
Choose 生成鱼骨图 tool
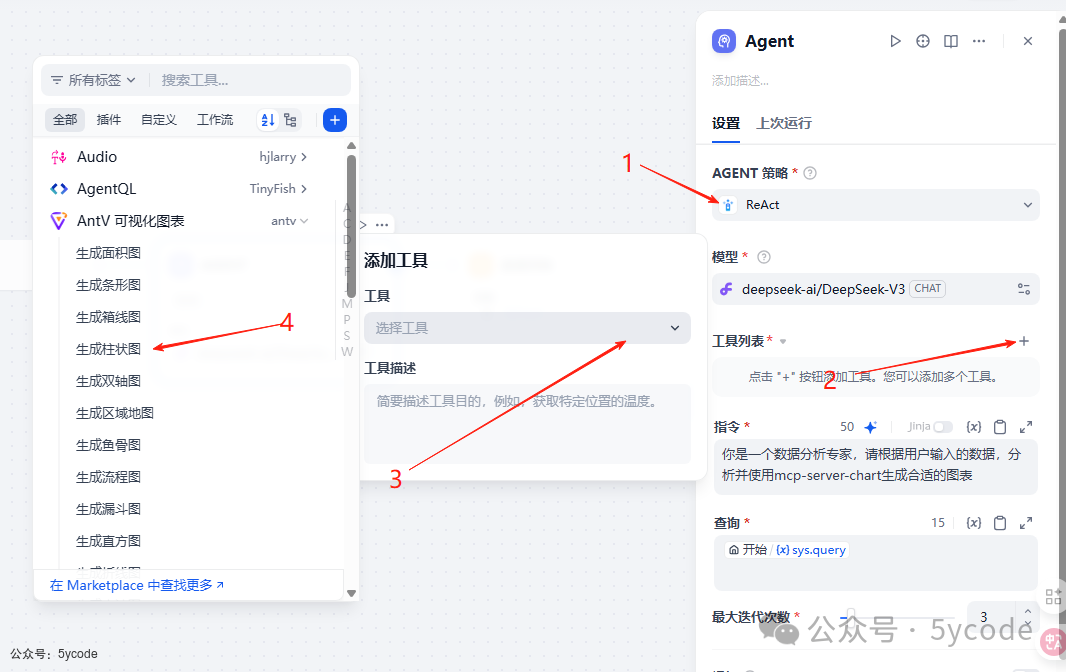[108, 446]
